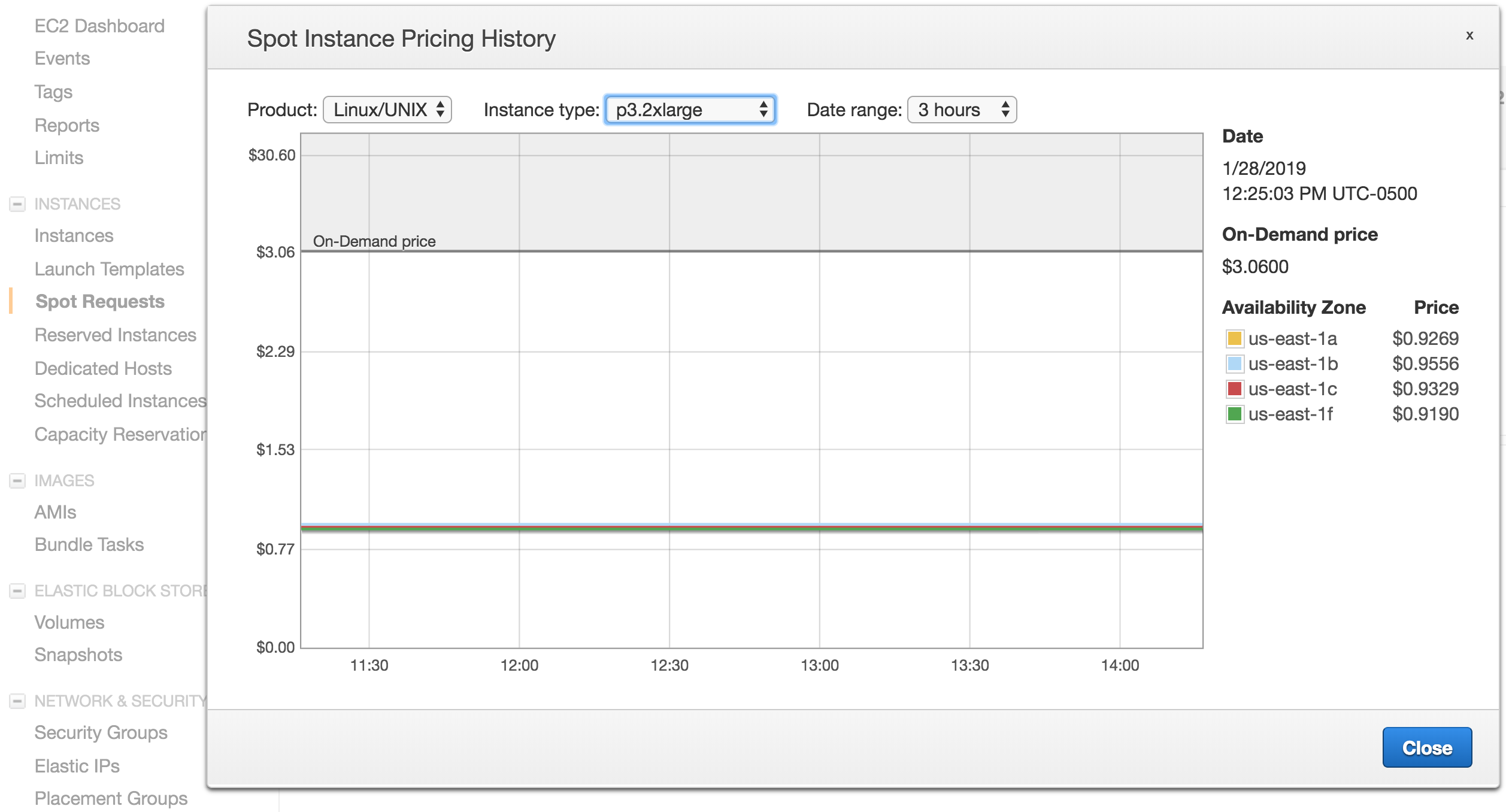1506x812 pixels.
Task: Collapse the INSTANCES section
Action: click(17, 204)
